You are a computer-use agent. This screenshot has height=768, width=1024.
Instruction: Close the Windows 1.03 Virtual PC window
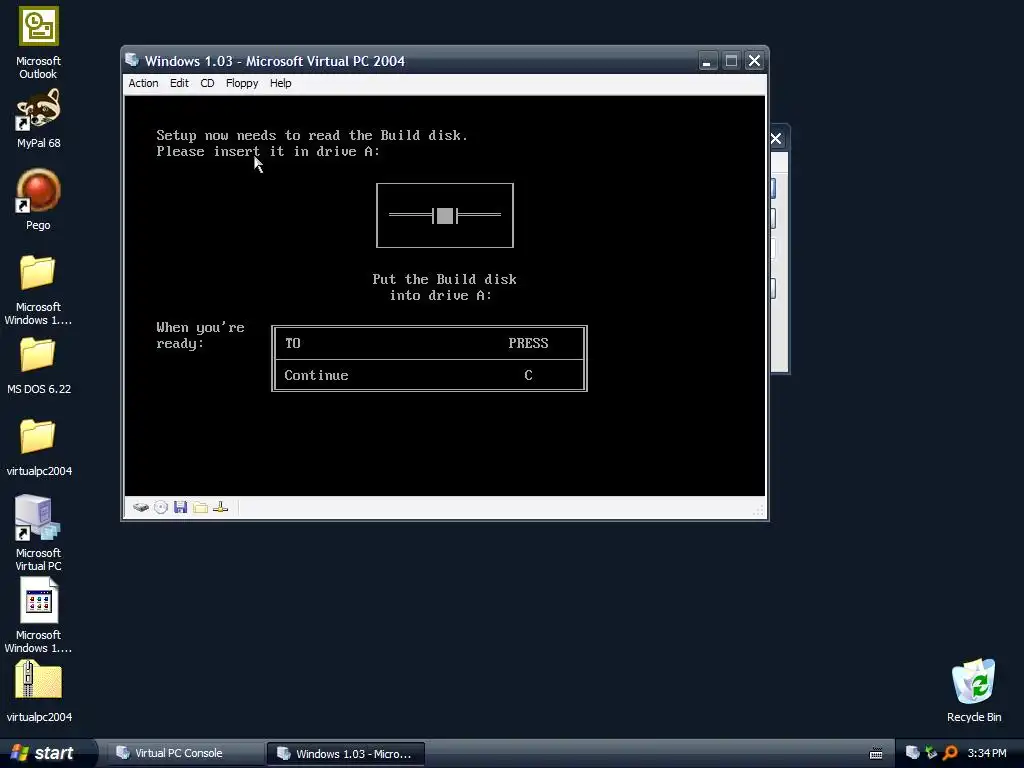tap(754, 61)
